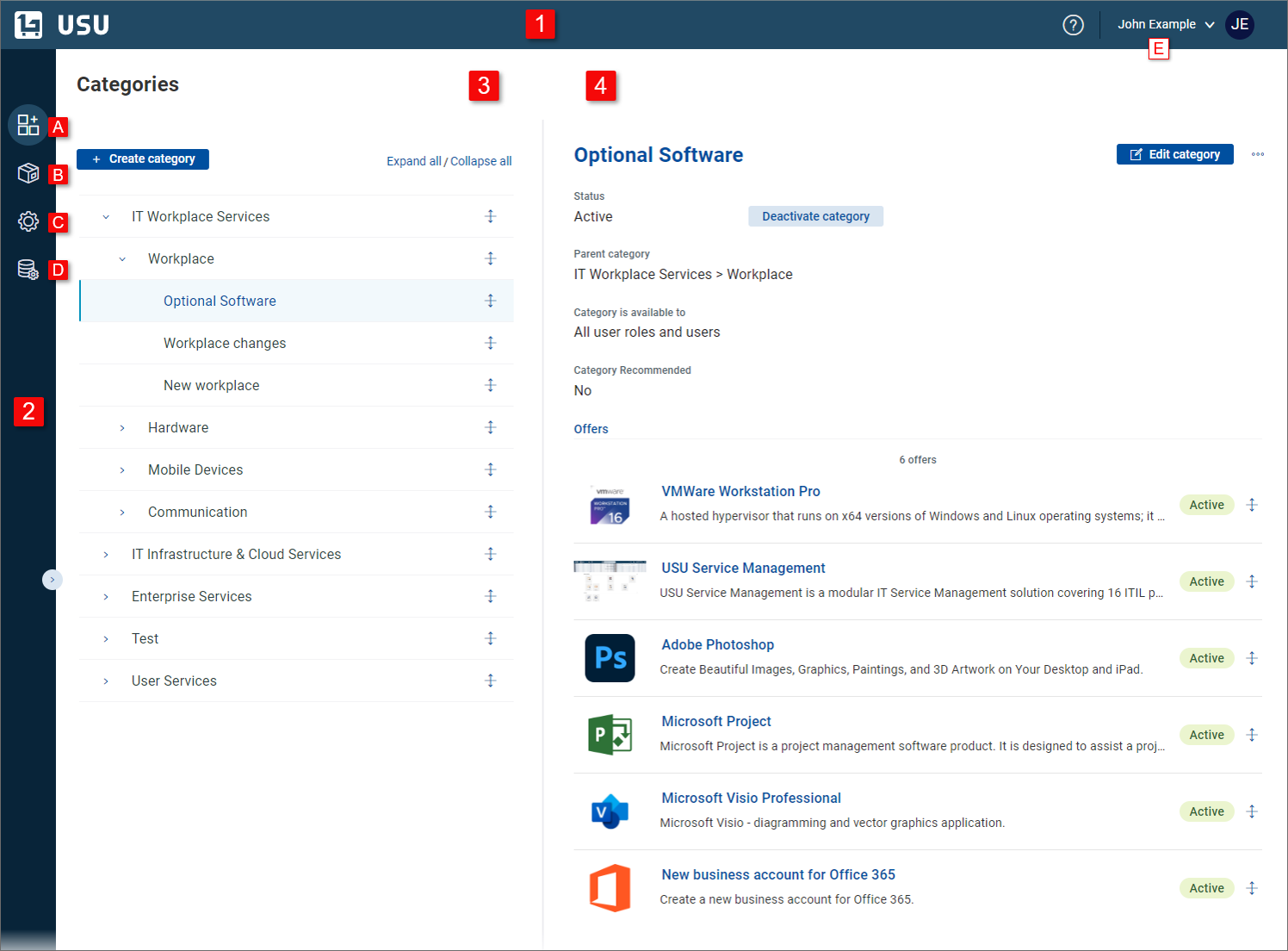
Task: Open the settings gear in the sidebar
Action: point(28,221)
